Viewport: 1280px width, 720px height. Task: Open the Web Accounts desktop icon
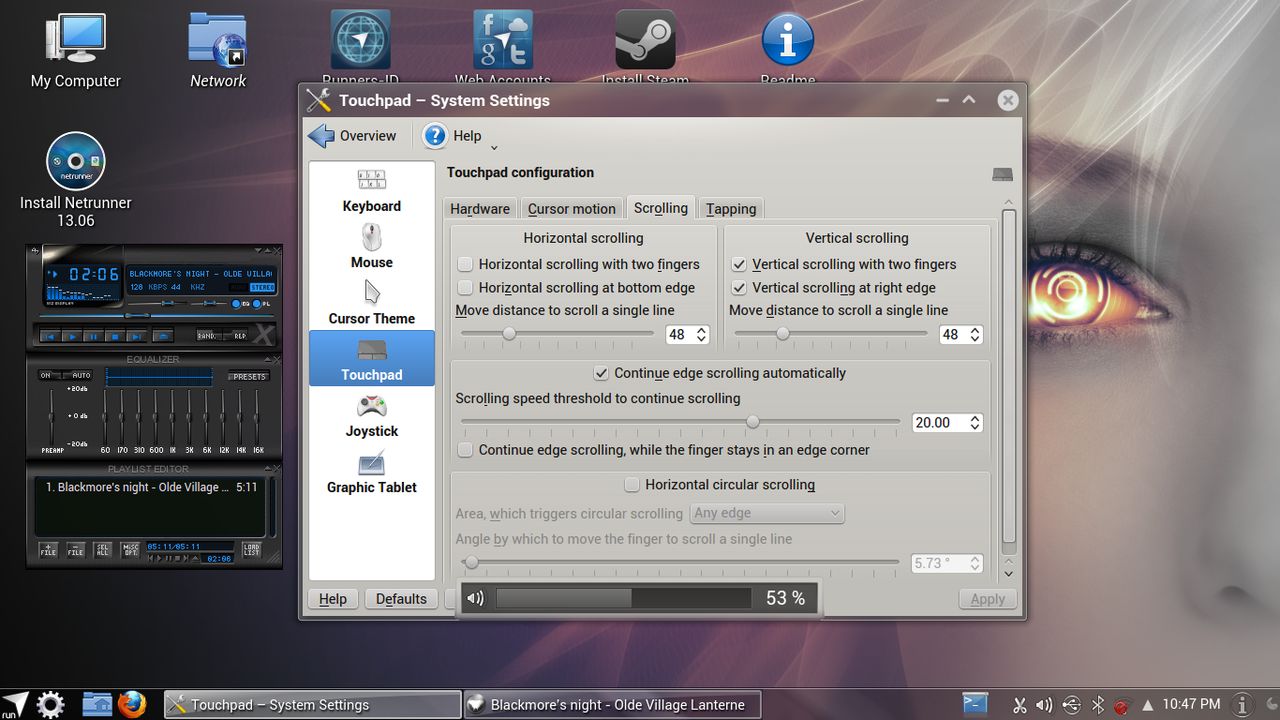point(503,48)
